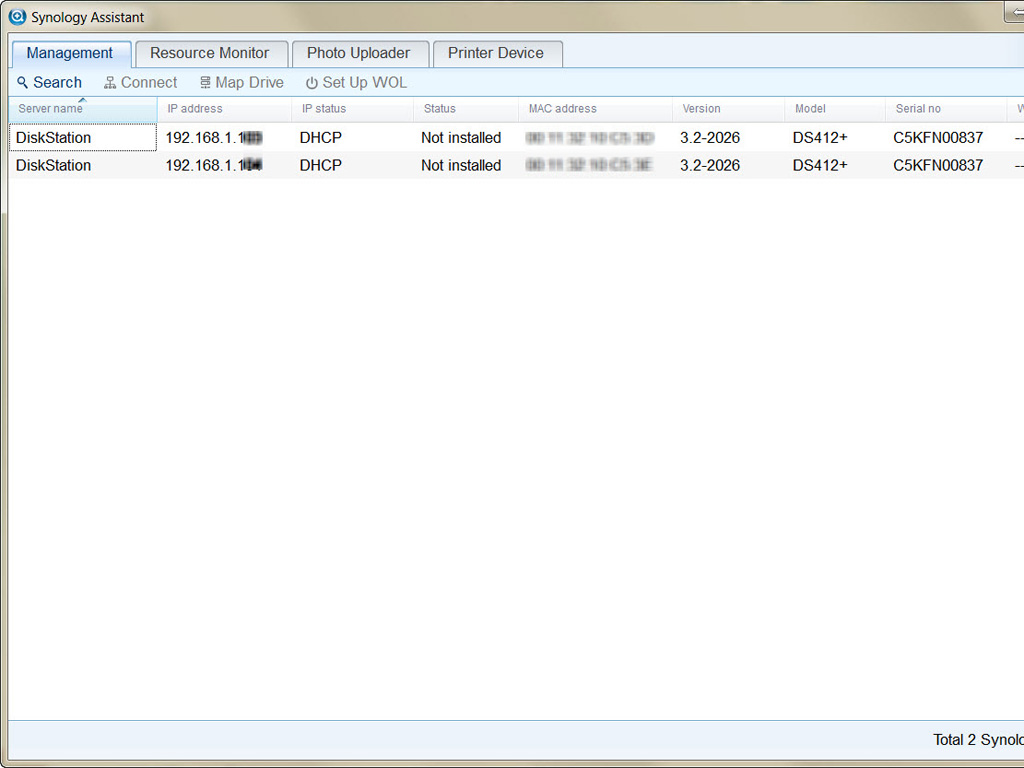Click DHCP in the second row
Viewport: 1024px width, 768px height.
321,165
